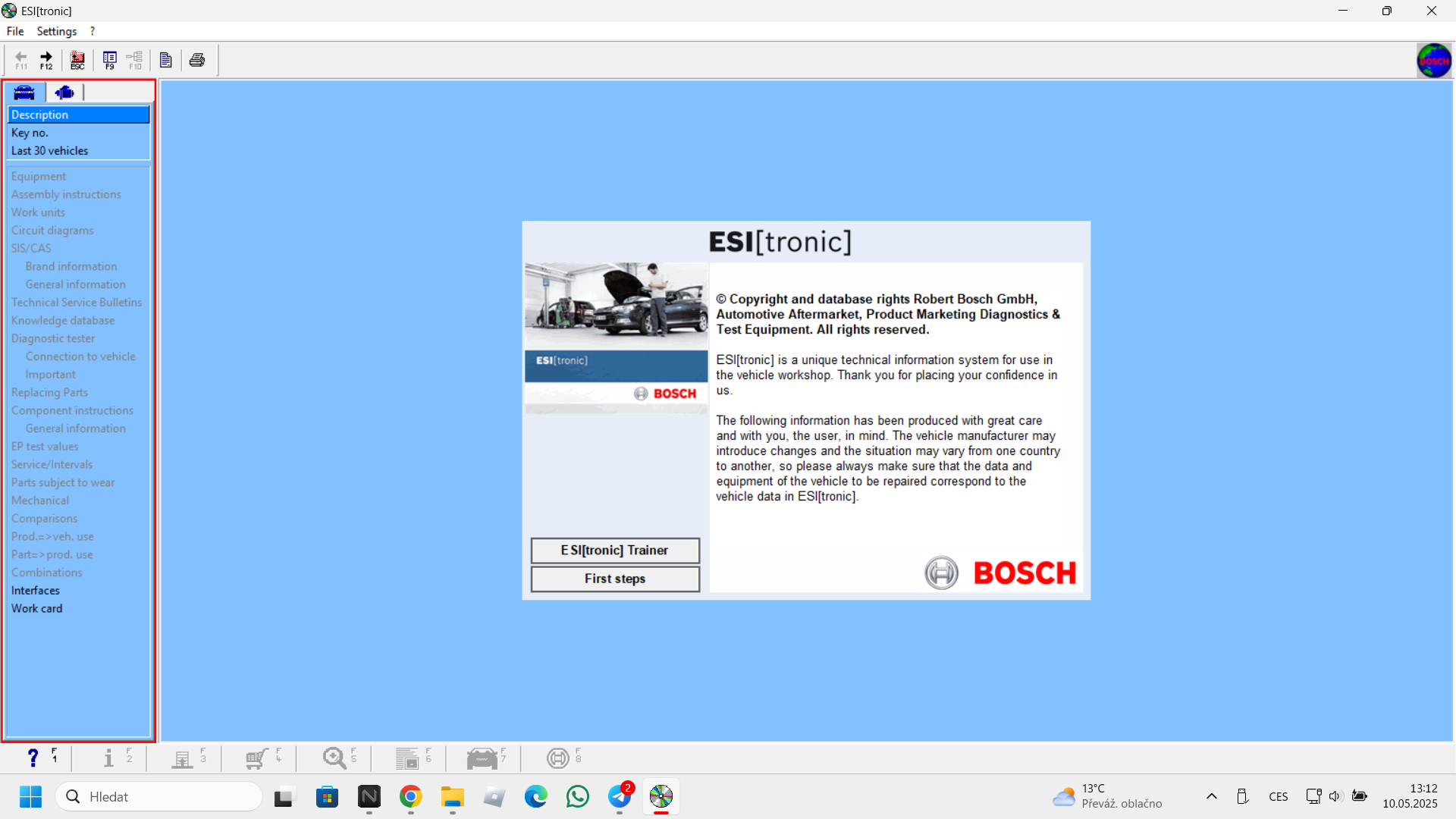Viewport: 1456px width, 819px height.
Task: Click the Important item in sidebar
Action: click(x=51, y=375)
